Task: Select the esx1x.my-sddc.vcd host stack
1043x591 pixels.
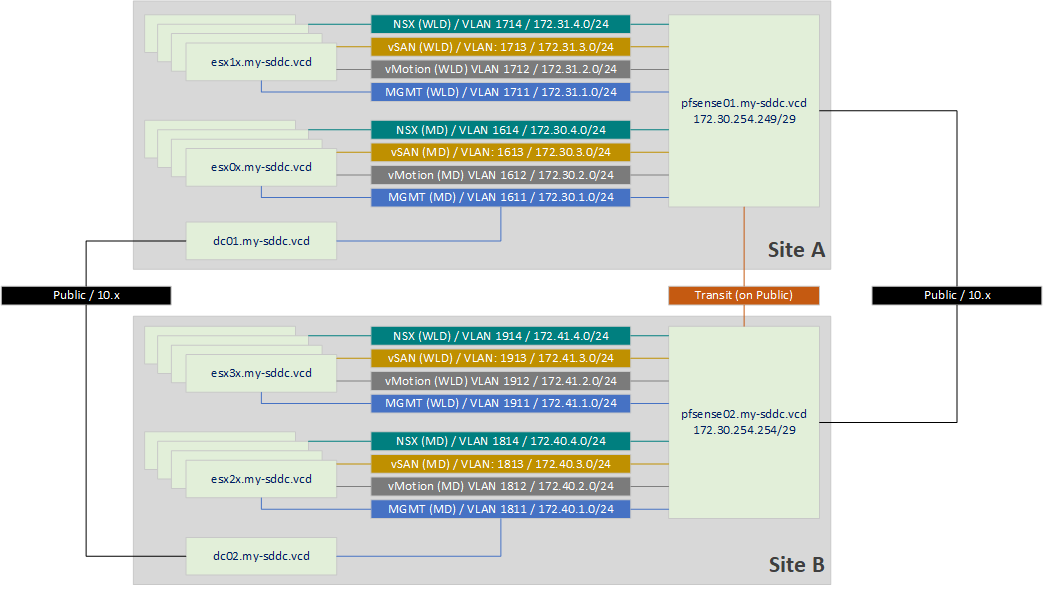Action: [x=260, y=61]
